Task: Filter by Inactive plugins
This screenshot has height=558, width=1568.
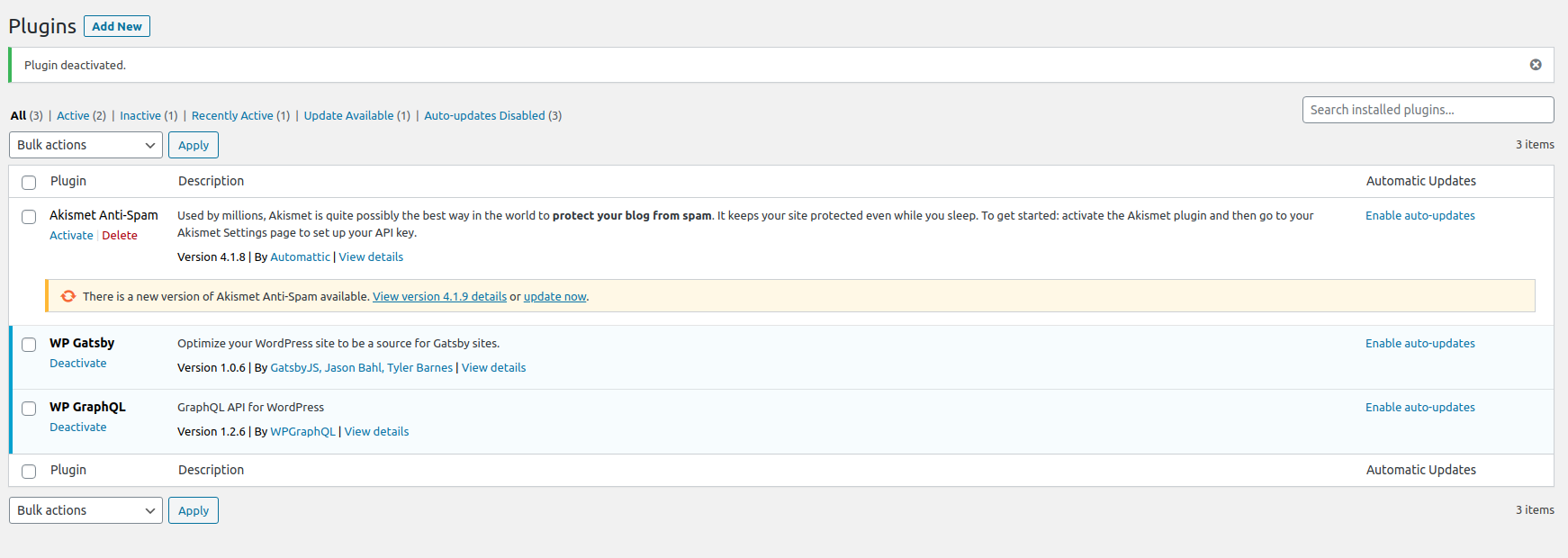Action: (140, 115)
